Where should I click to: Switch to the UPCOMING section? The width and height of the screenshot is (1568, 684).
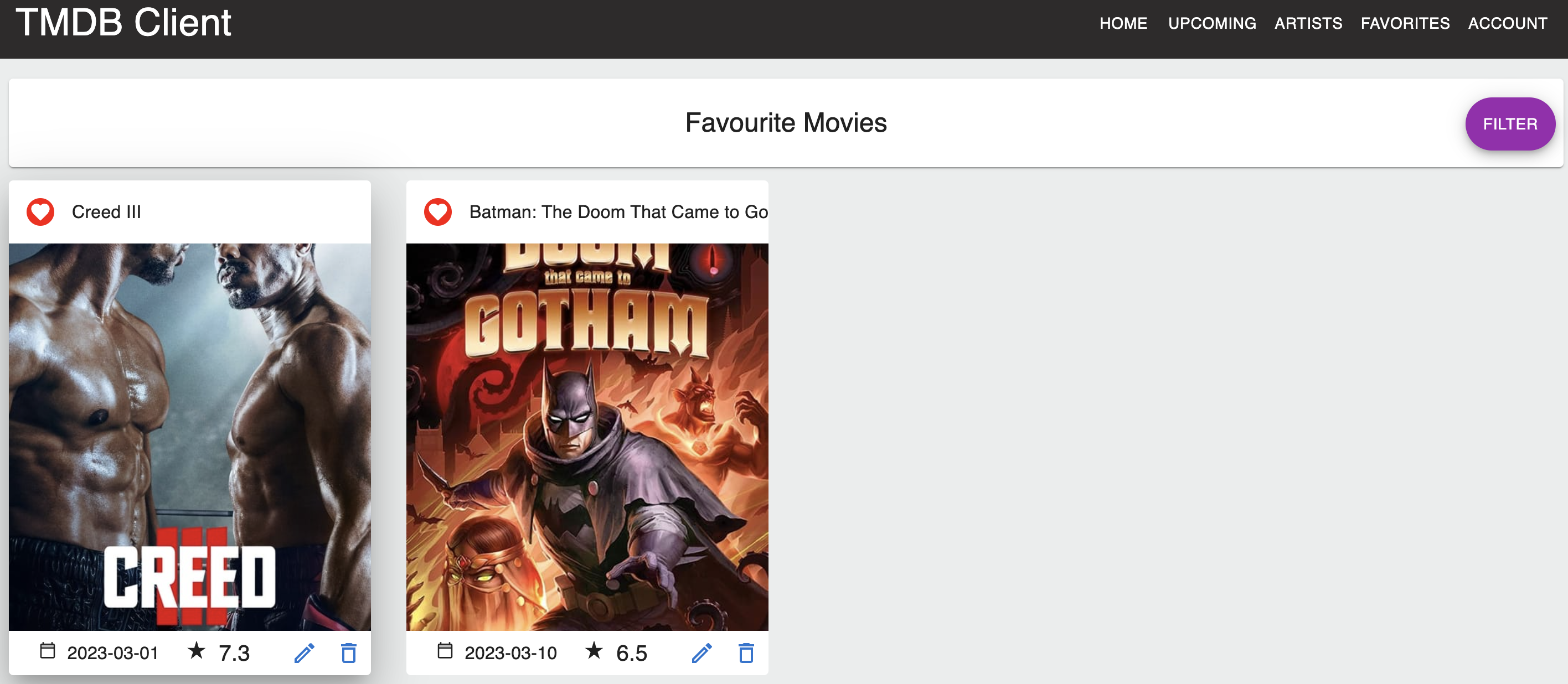[1212, 23]
